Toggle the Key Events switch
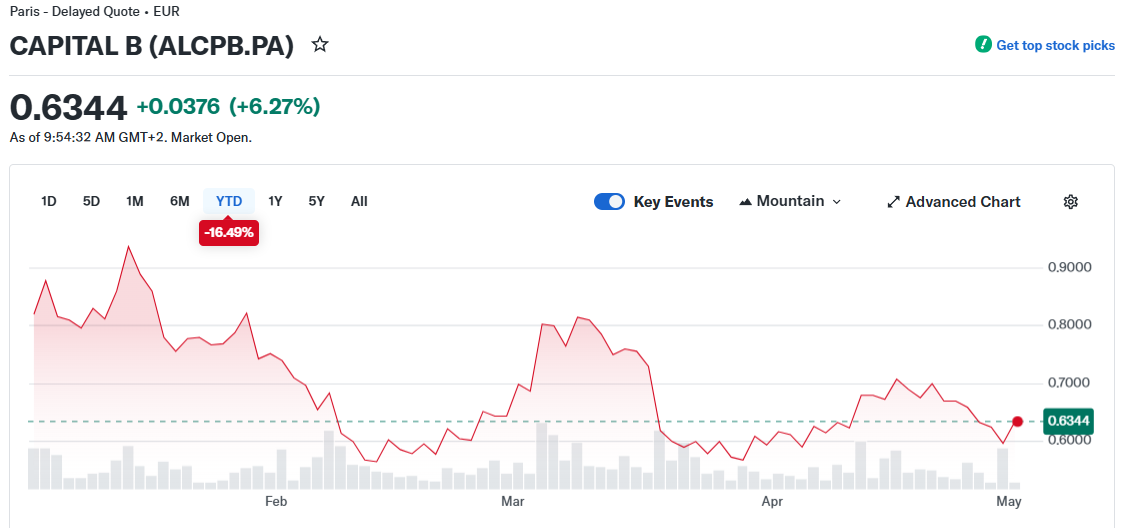 point(609,202)
